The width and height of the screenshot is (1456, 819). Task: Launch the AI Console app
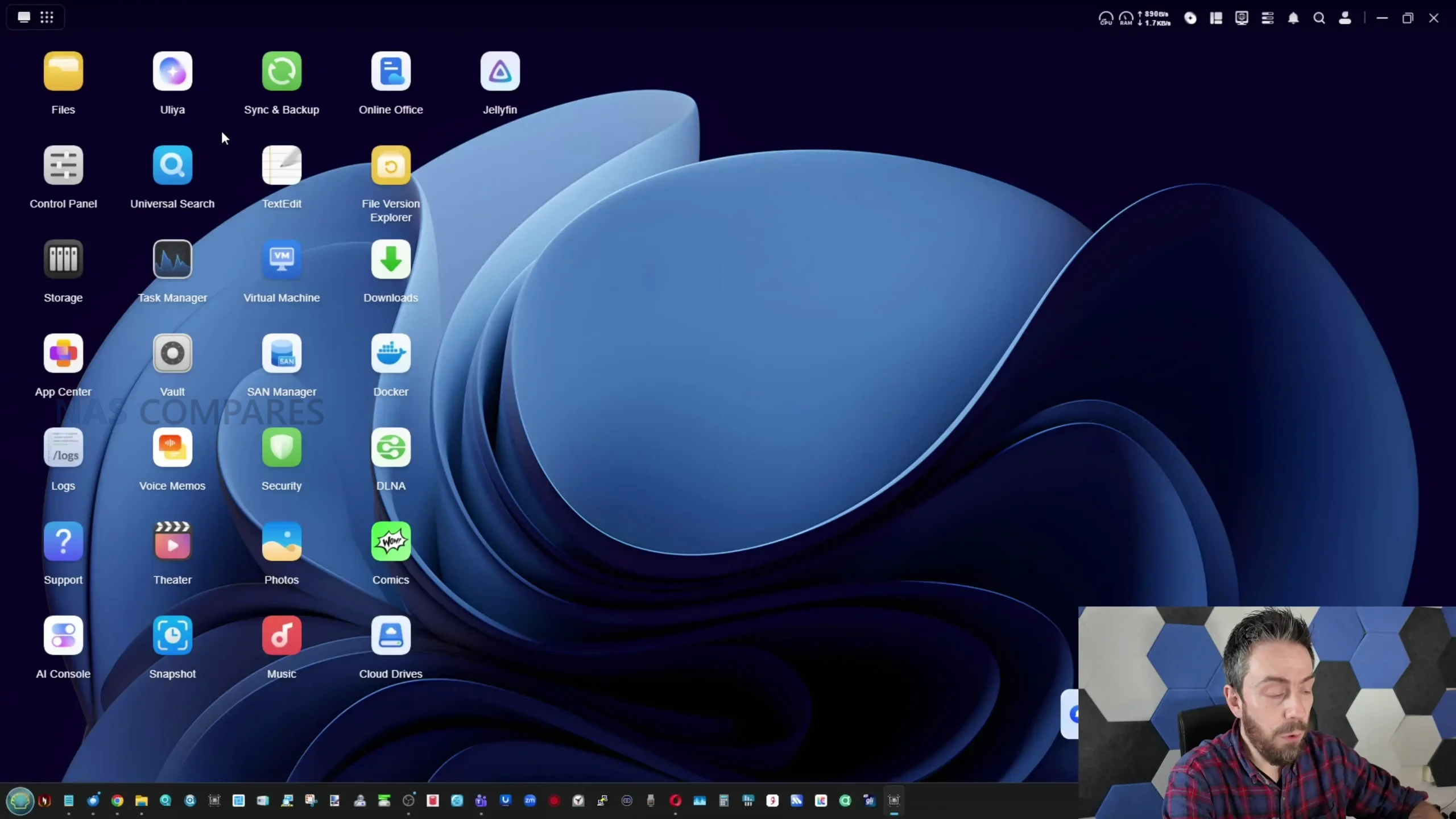click(63, 636)
